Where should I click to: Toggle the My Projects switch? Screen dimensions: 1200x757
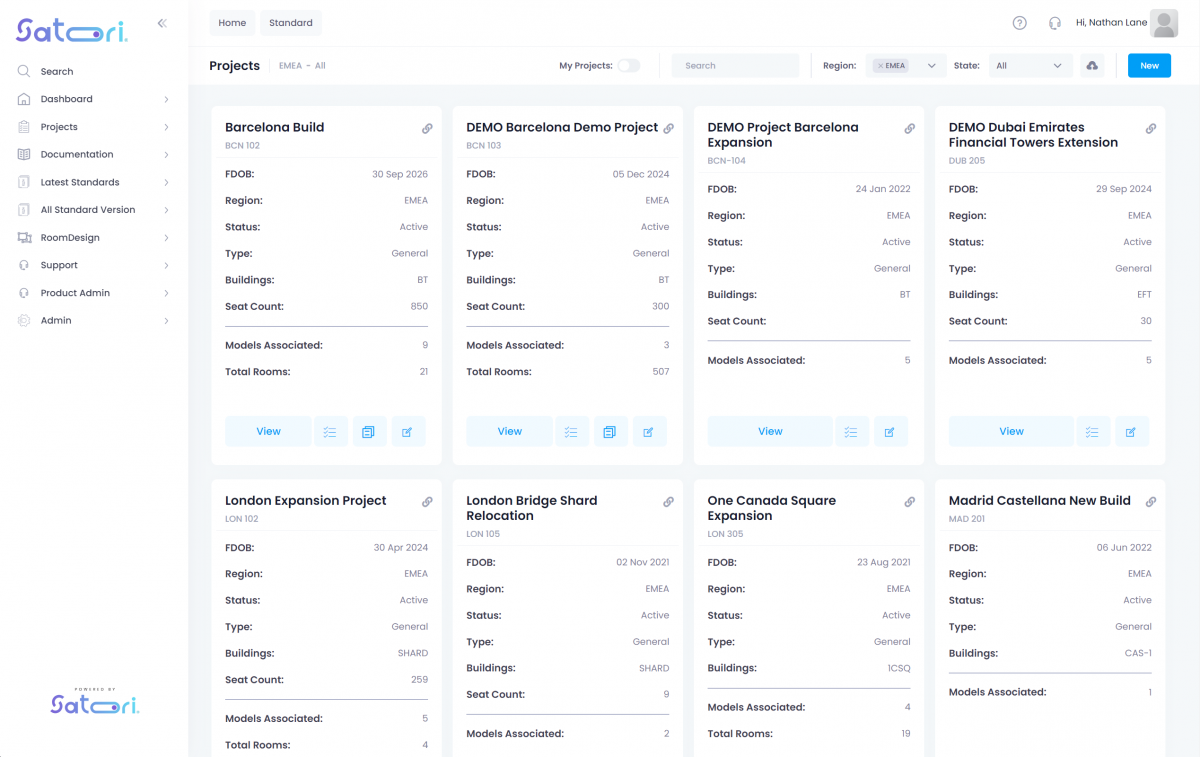pyautogui.click(x=628, y=66)
